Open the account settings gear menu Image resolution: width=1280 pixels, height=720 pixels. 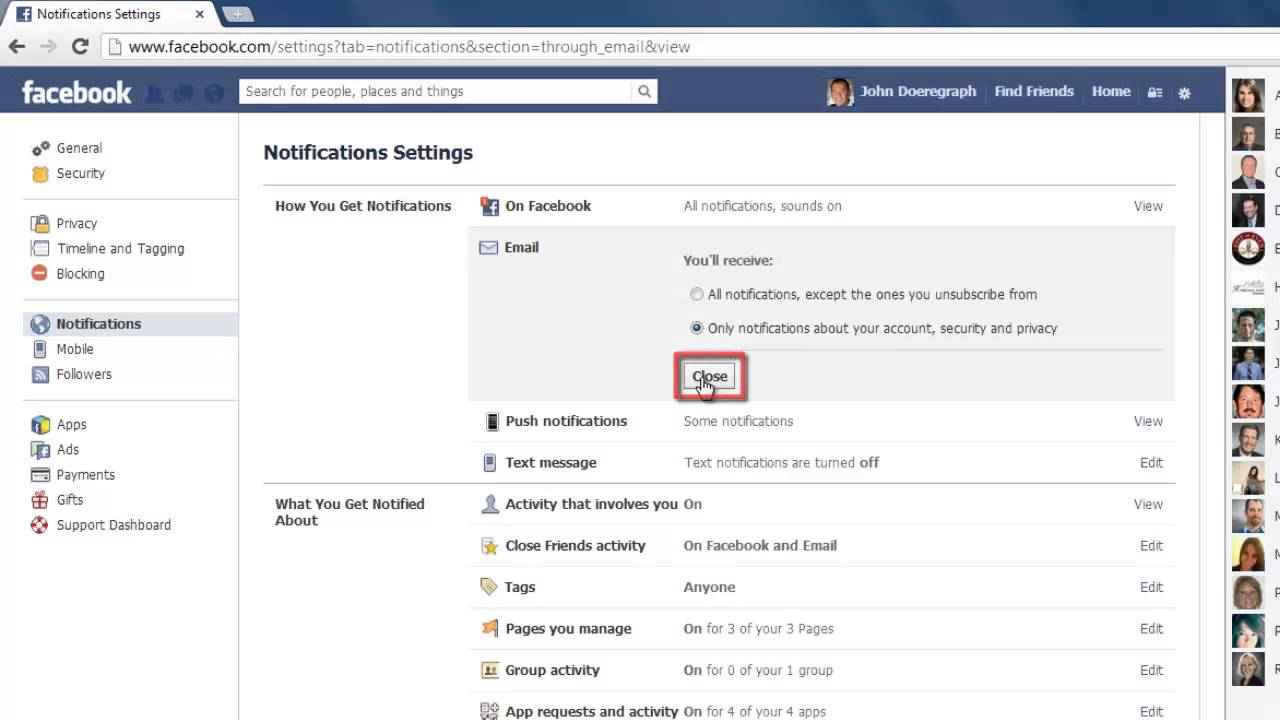coord(1184,92)
